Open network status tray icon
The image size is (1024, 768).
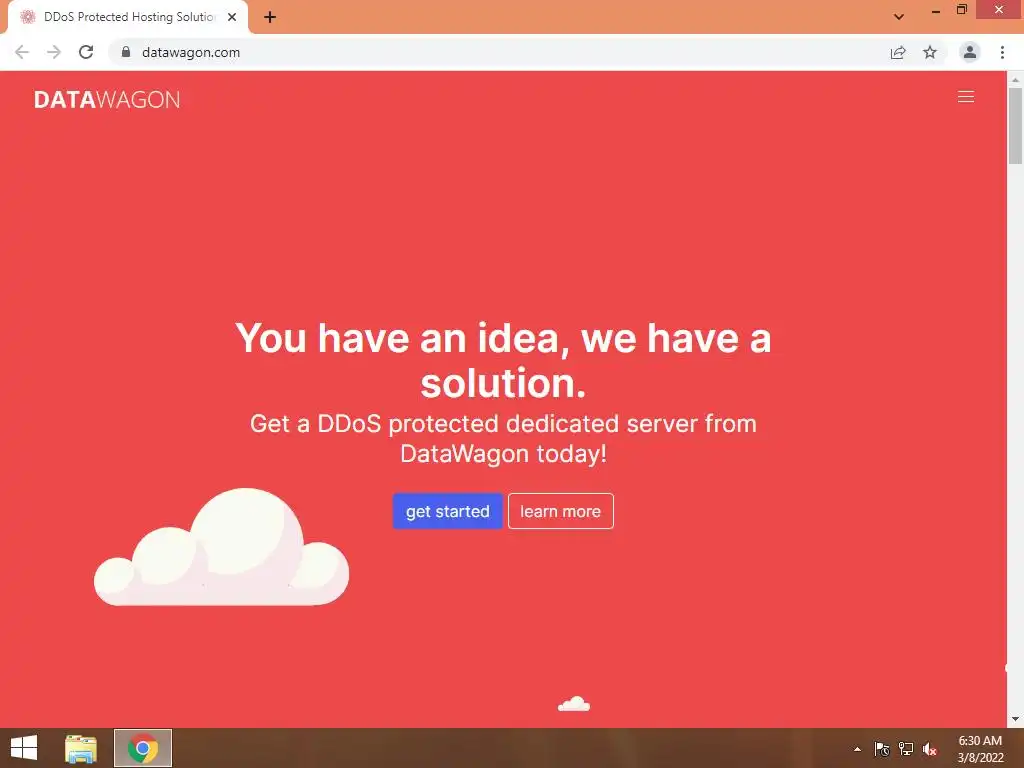(906, 749)
